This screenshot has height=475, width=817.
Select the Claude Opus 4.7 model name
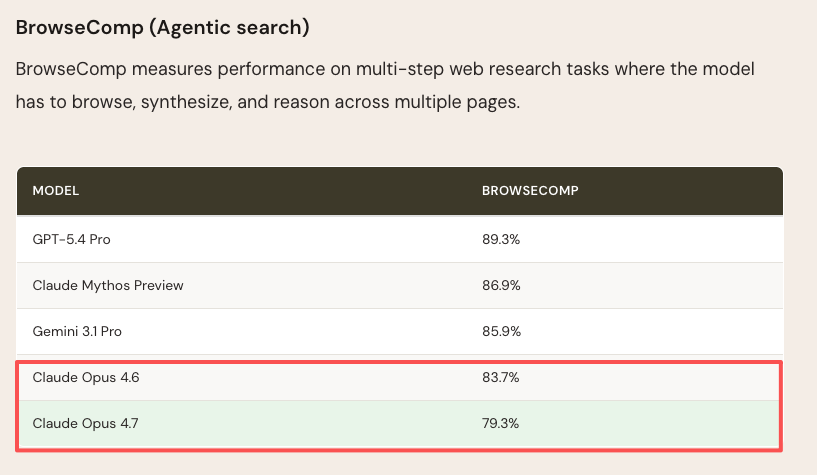click(x=85, y=423)
